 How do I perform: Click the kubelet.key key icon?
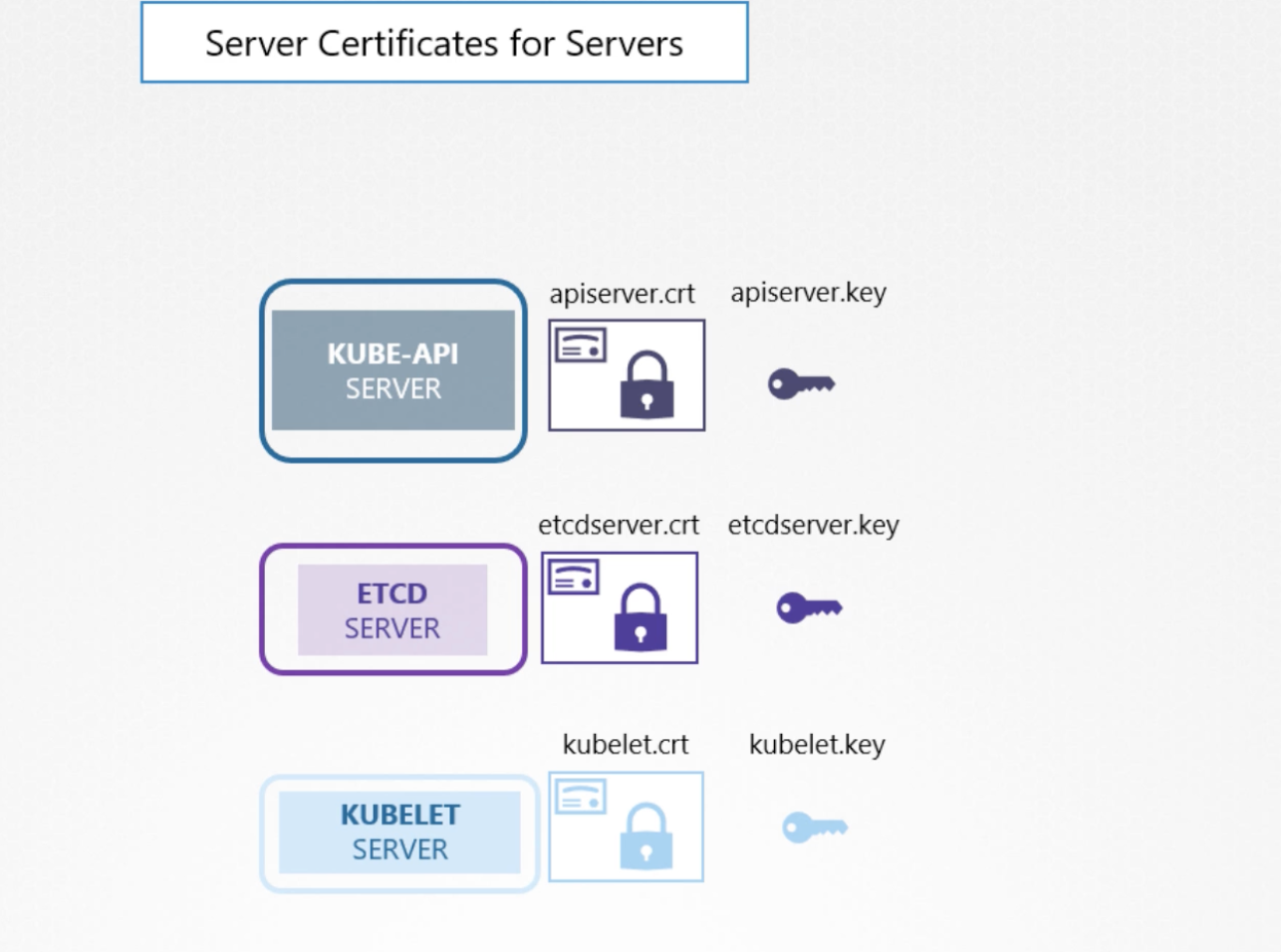(x=815, y=827)
